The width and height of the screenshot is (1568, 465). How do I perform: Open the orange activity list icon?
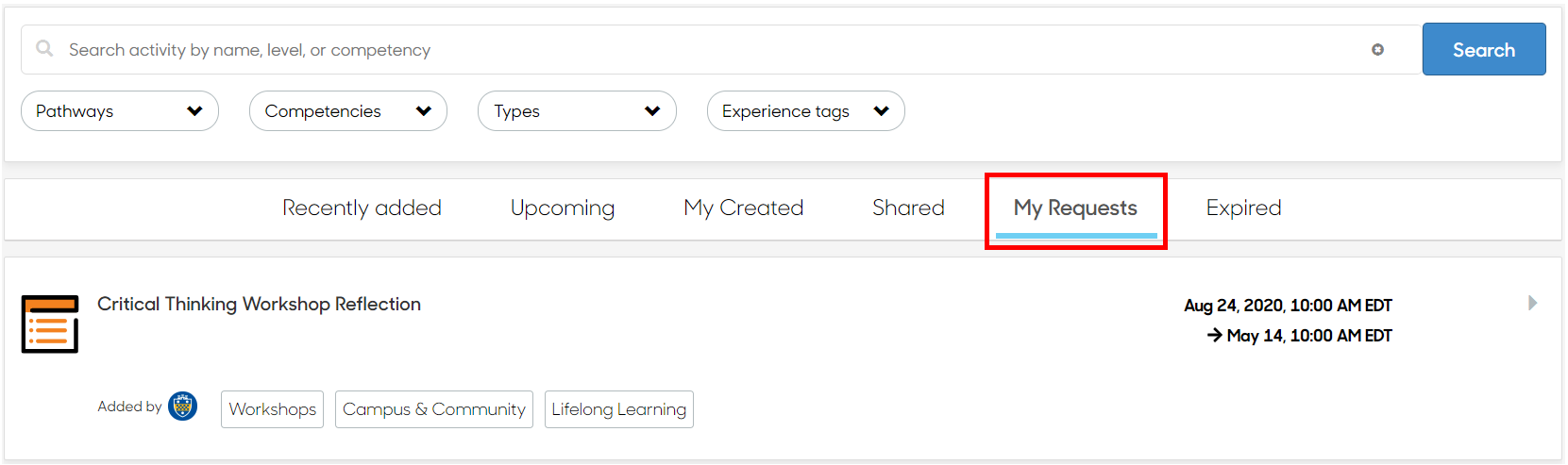click(x=50, y=324)
